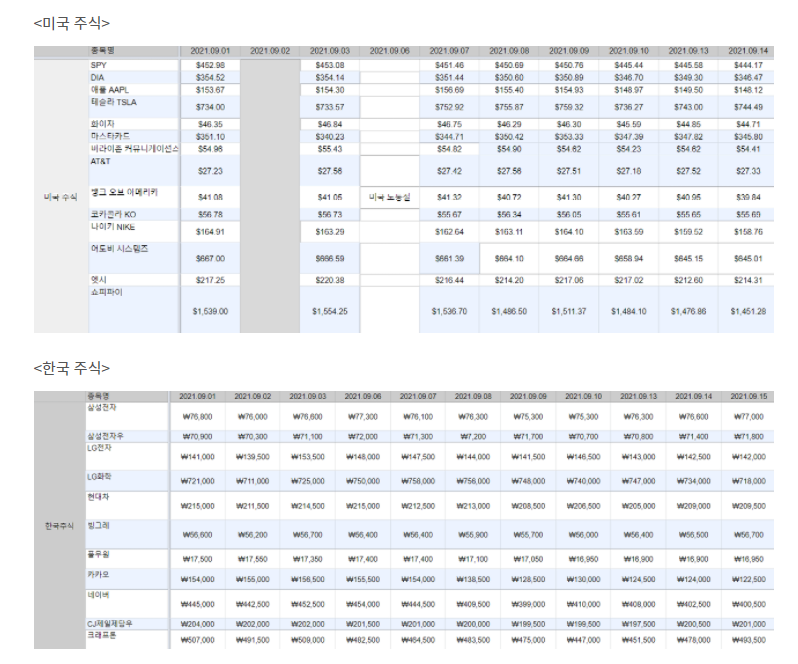Image resolution: width=798 pixels, height=664 pixels.
Task: Select the 쇼피파이 row label
Action: click(106, 292)
